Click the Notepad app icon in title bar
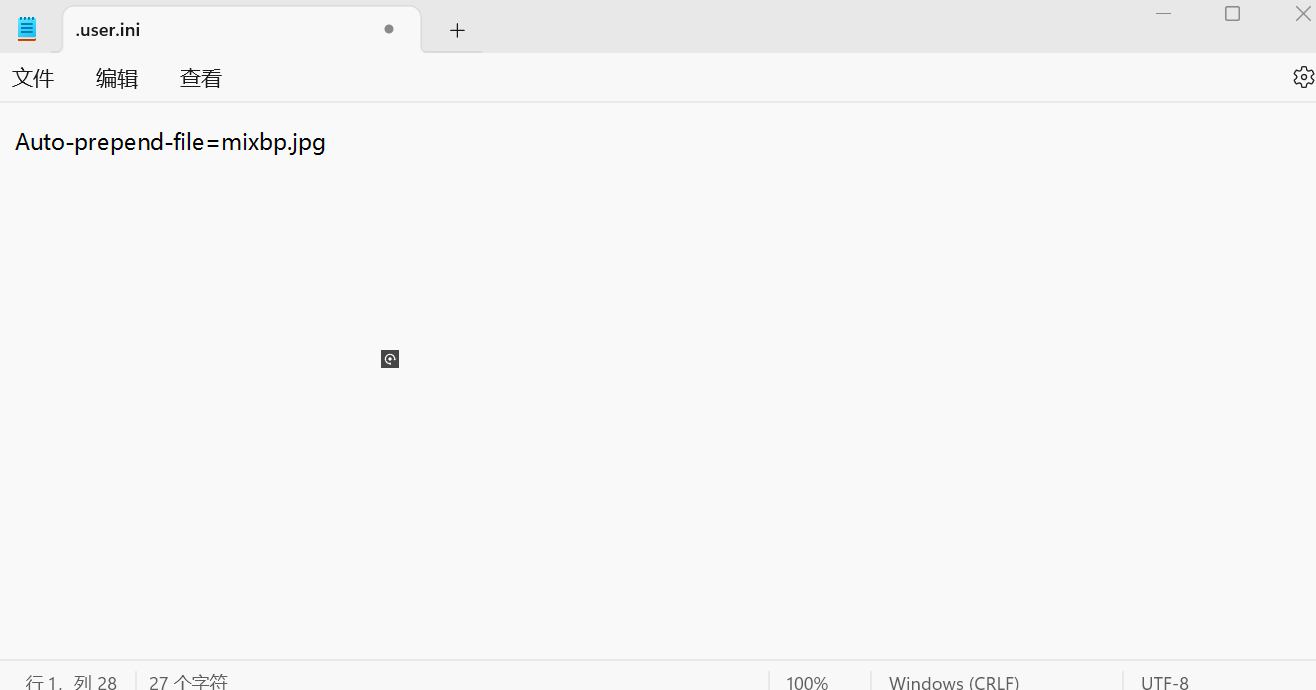1316x690 pixels. click(27, 29)
